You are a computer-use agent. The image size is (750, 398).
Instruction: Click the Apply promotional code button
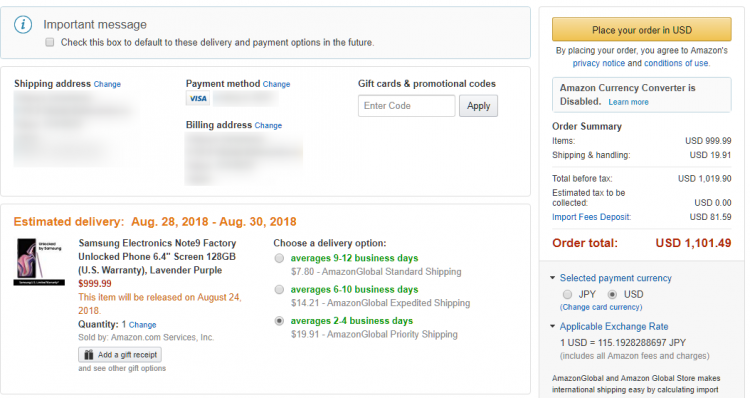click(x=478, y=106)
